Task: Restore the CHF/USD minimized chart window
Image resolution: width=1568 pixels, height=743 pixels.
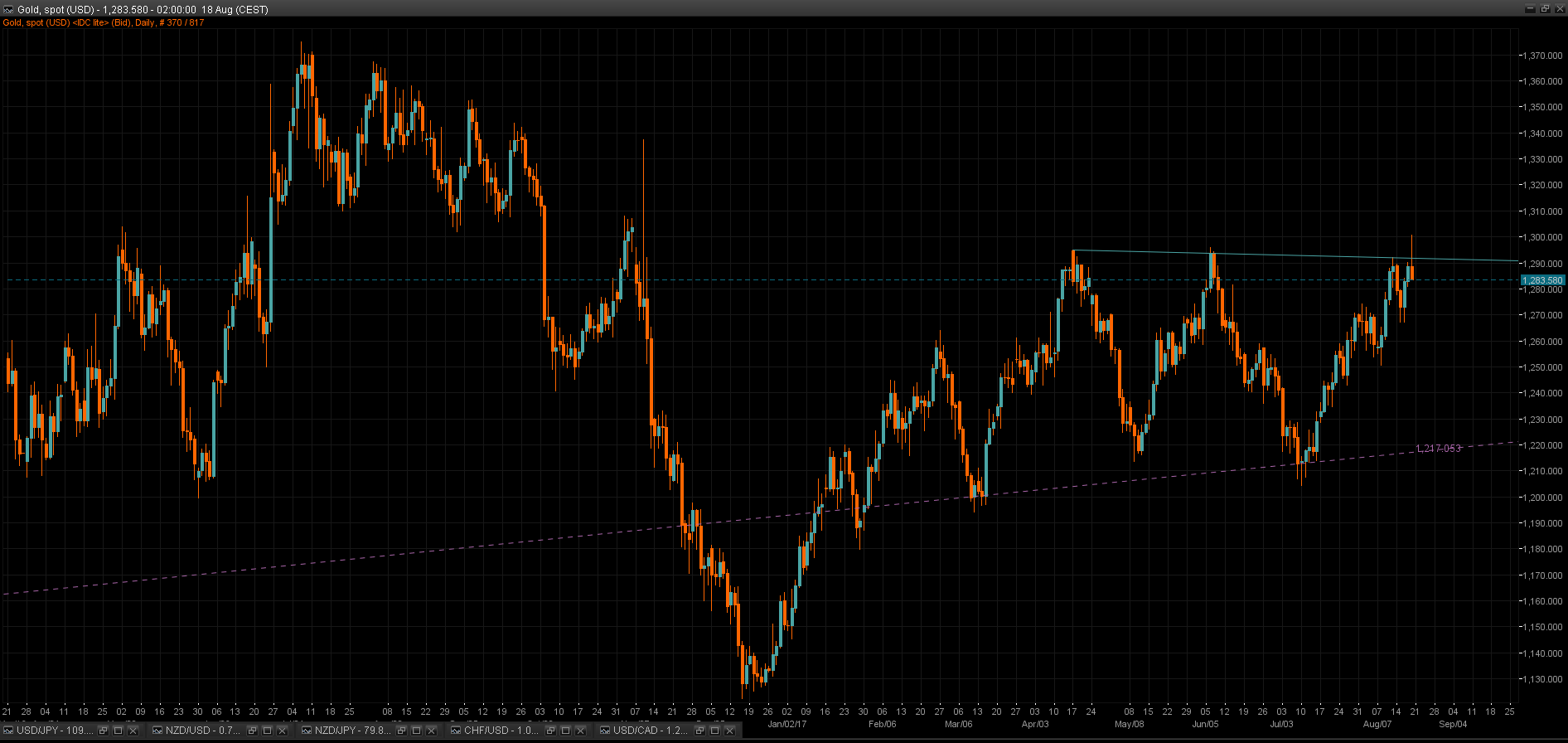Action: click(551, 731)
